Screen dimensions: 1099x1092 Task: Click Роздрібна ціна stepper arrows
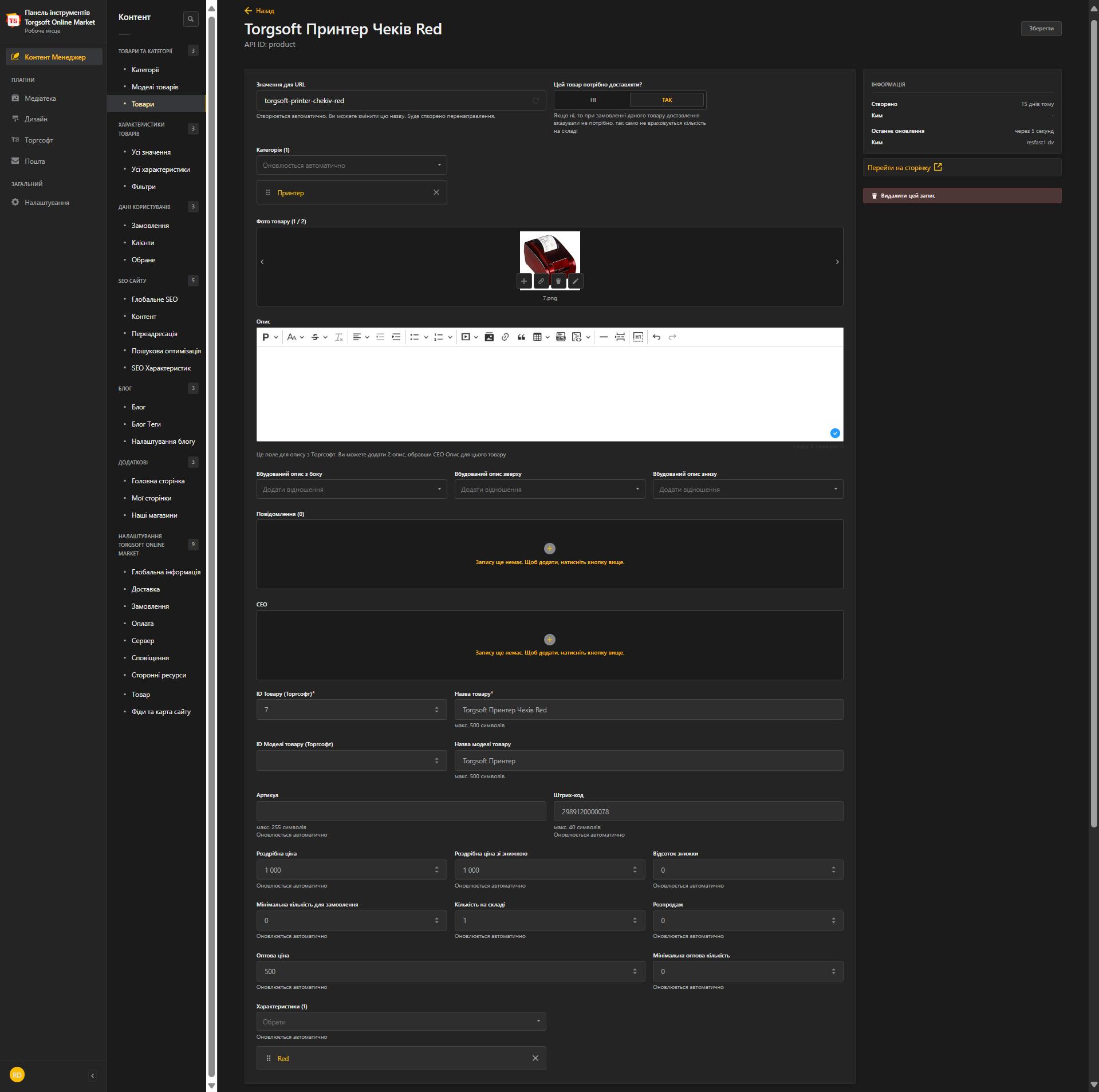pyautogui.click(x=437, y=870)
